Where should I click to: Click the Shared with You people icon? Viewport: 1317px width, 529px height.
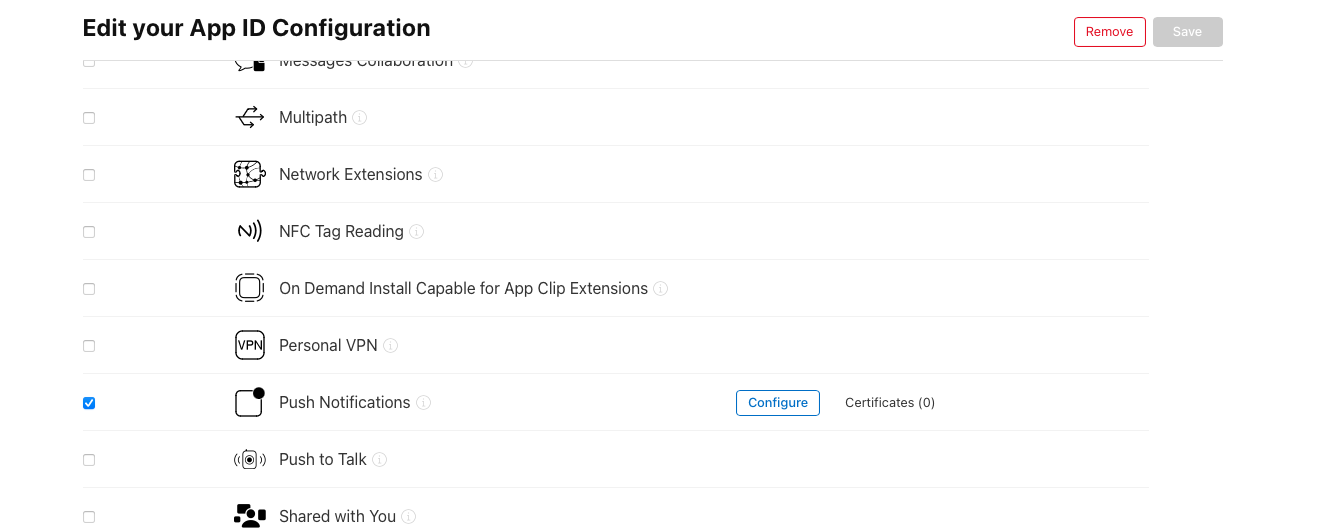point(249,516)
